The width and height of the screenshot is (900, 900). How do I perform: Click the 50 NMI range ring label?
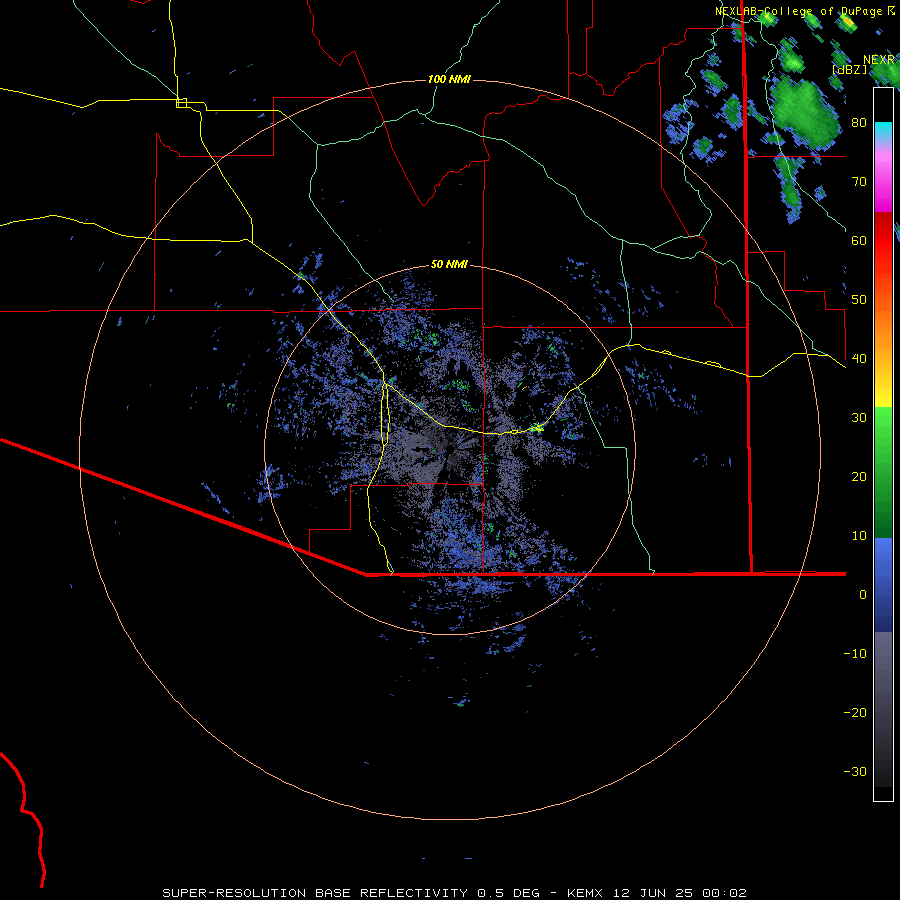(x=449, y=264)
